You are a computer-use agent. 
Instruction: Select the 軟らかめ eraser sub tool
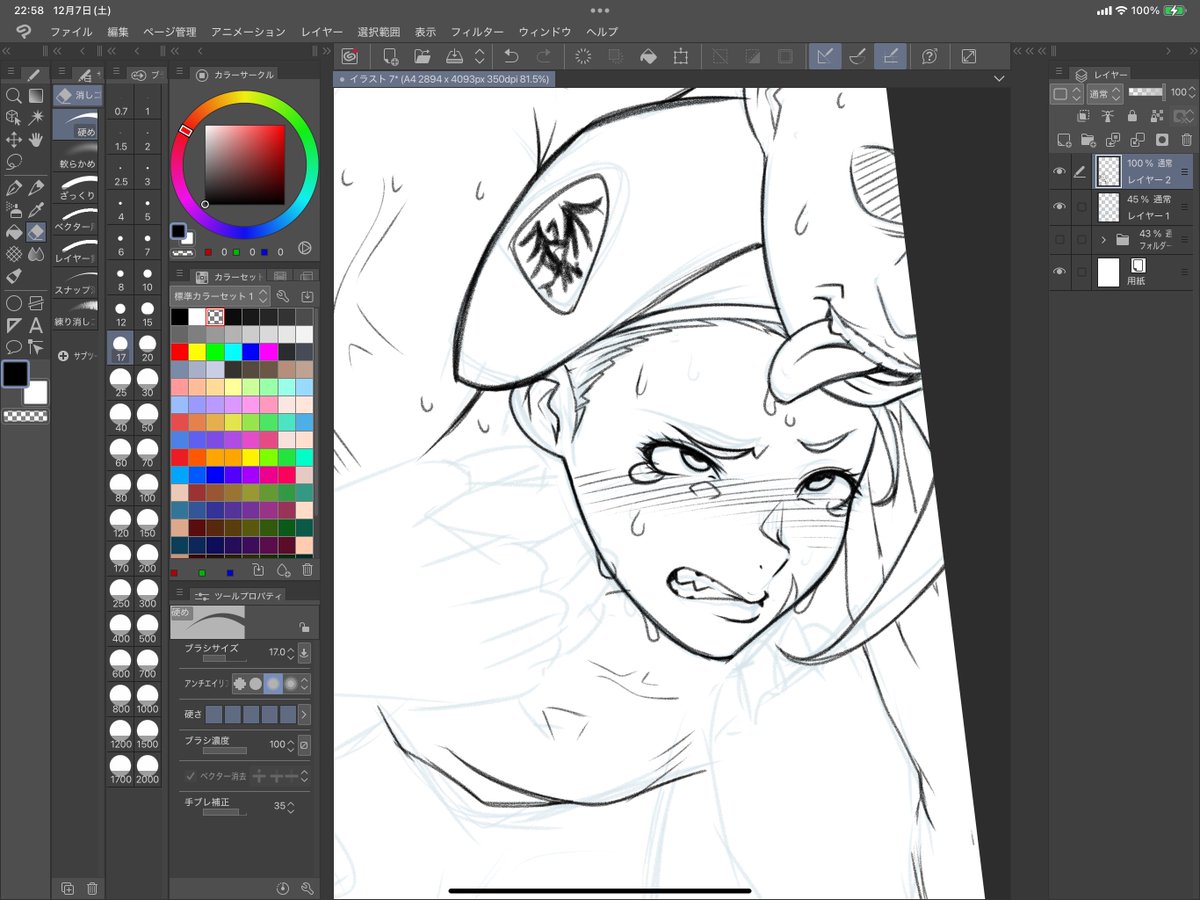(x=76, y=154)
